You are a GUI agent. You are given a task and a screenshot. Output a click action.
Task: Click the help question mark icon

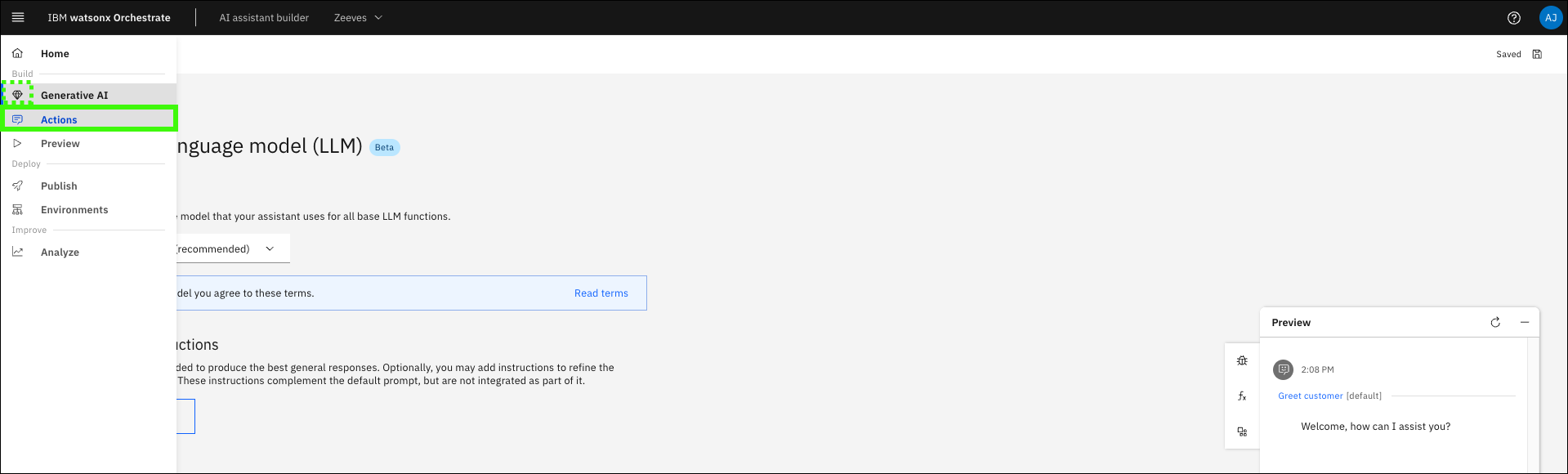point(1513,18)
